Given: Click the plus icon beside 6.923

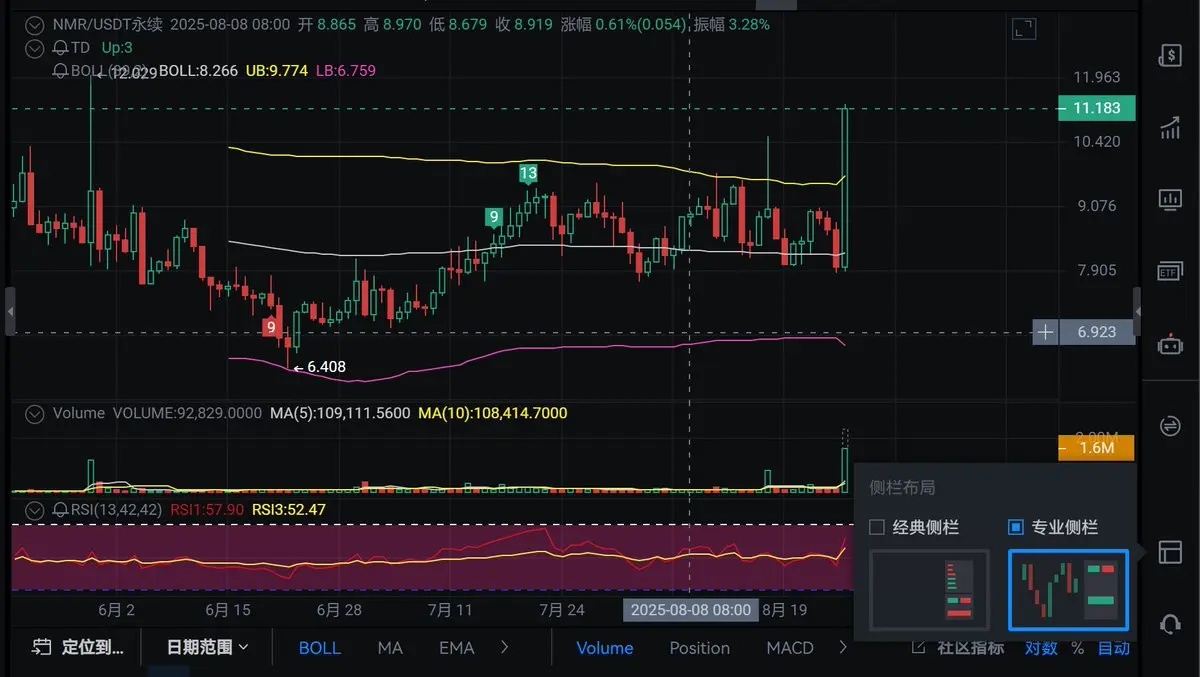Looking at the screenshot, I should coord(1045,331).
